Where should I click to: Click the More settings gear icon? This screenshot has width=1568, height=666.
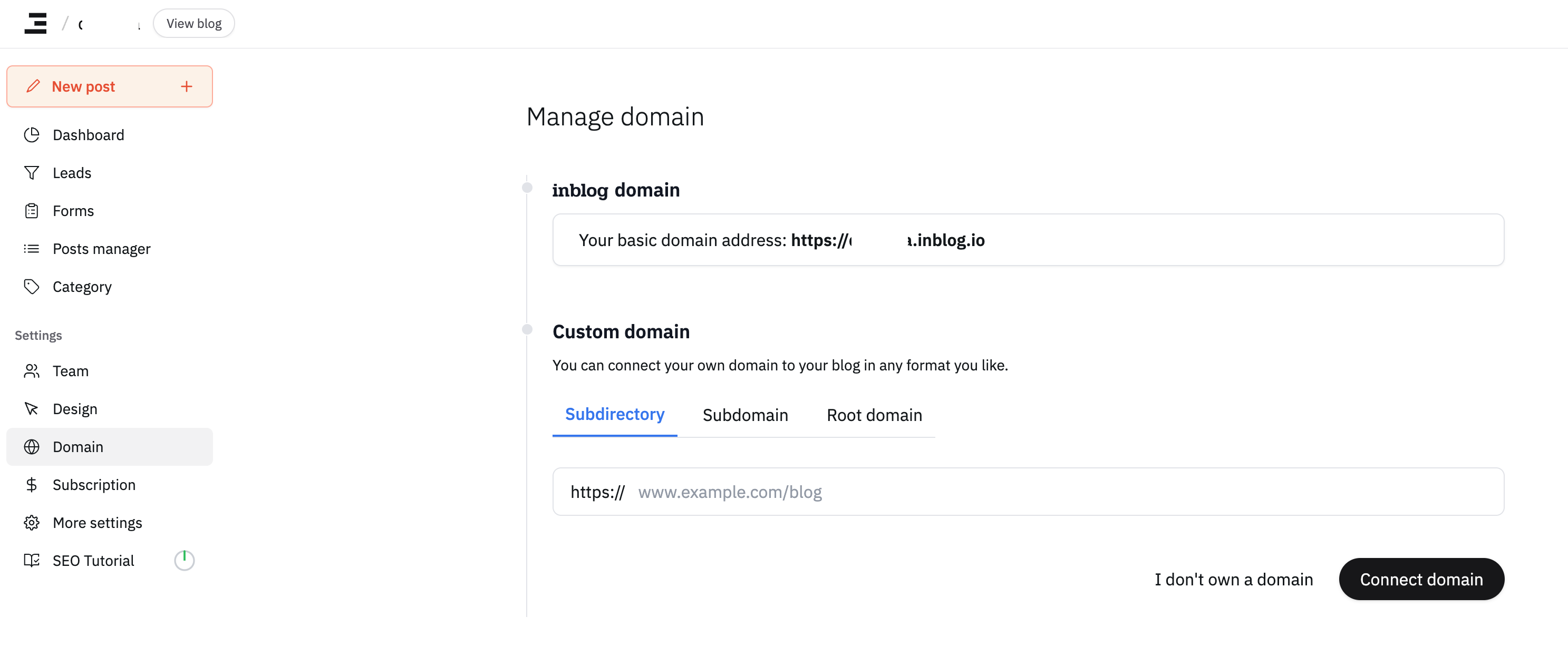pyautogui.click(x=32, y=523)
